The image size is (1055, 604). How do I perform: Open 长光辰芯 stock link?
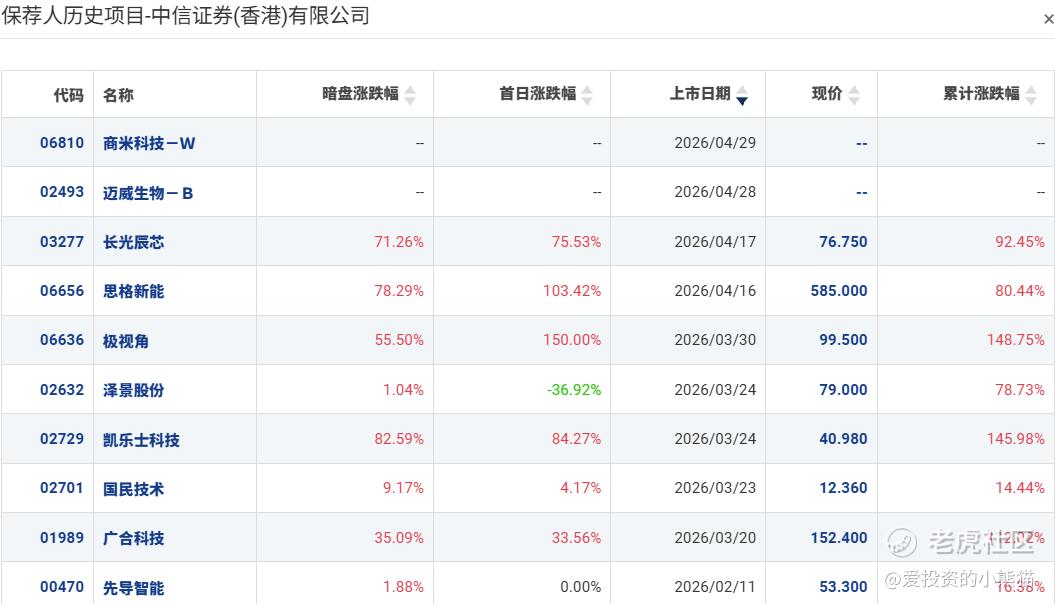coord(133,242)
